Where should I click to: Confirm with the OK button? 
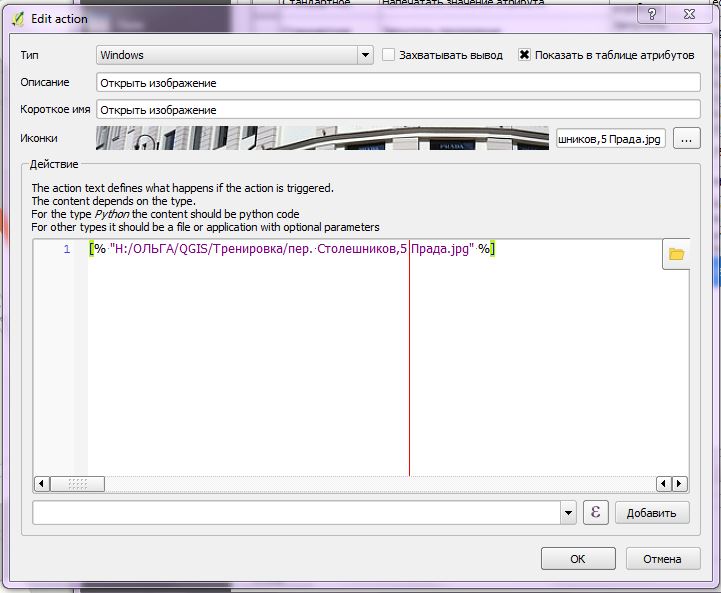tap(578, 559)
